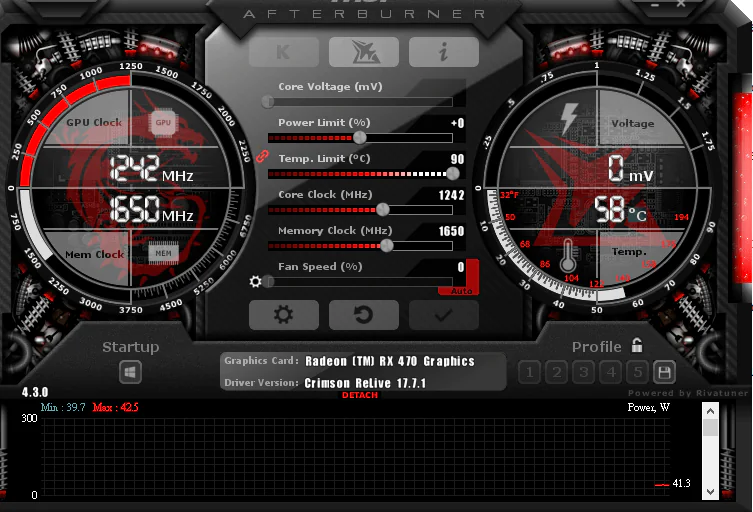The width and height of the screenshot is (753, 512).
Task: Click the Power Limit value +0
Action: coord(458,123)
